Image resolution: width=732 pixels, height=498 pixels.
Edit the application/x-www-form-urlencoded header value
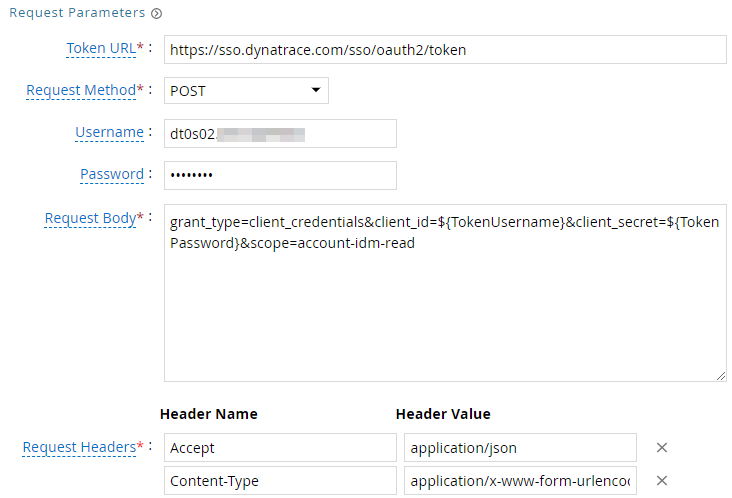click(x=520, y=481)
